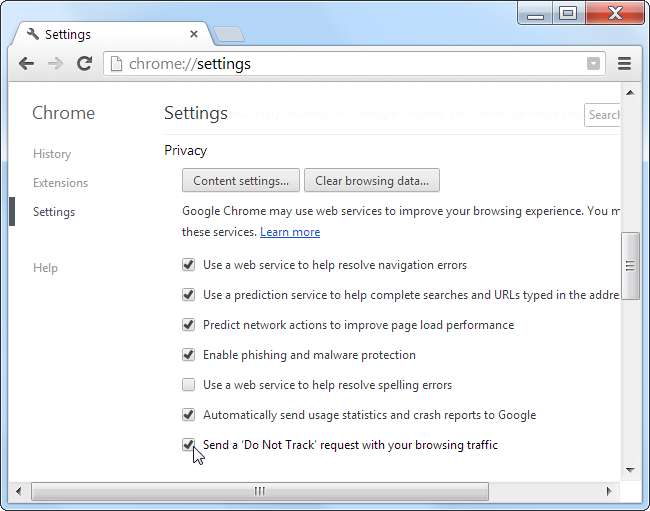Toggle the Do Not Track request checkbox
Image resolution: width=650 pixels, height=511 pixels.
coord(189,445)
